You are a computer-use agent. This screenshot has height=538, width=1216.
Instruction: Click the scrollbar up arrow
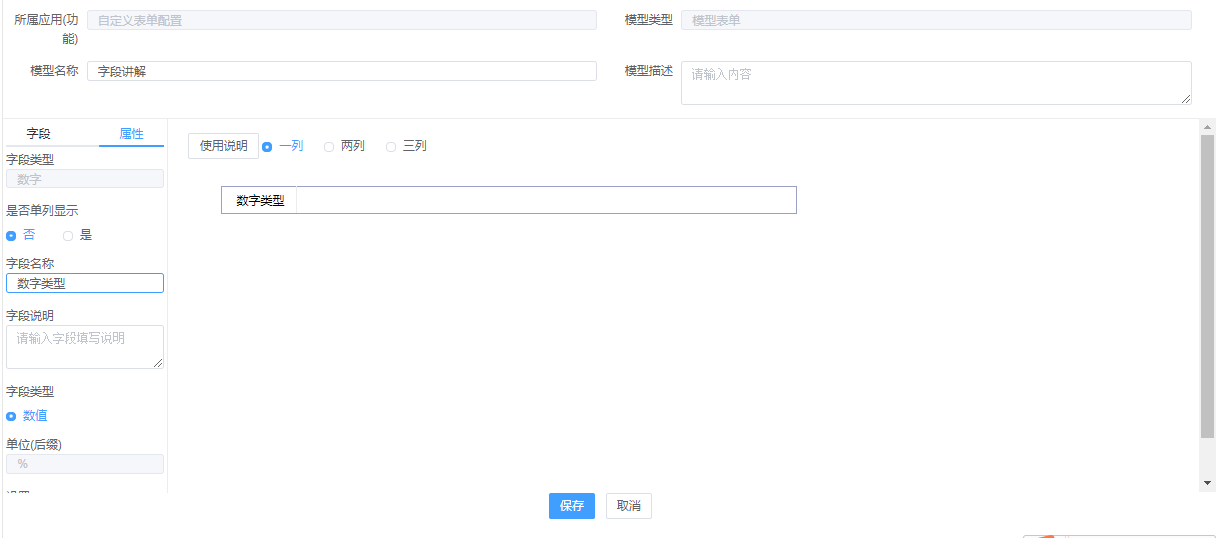point(1207,127)
